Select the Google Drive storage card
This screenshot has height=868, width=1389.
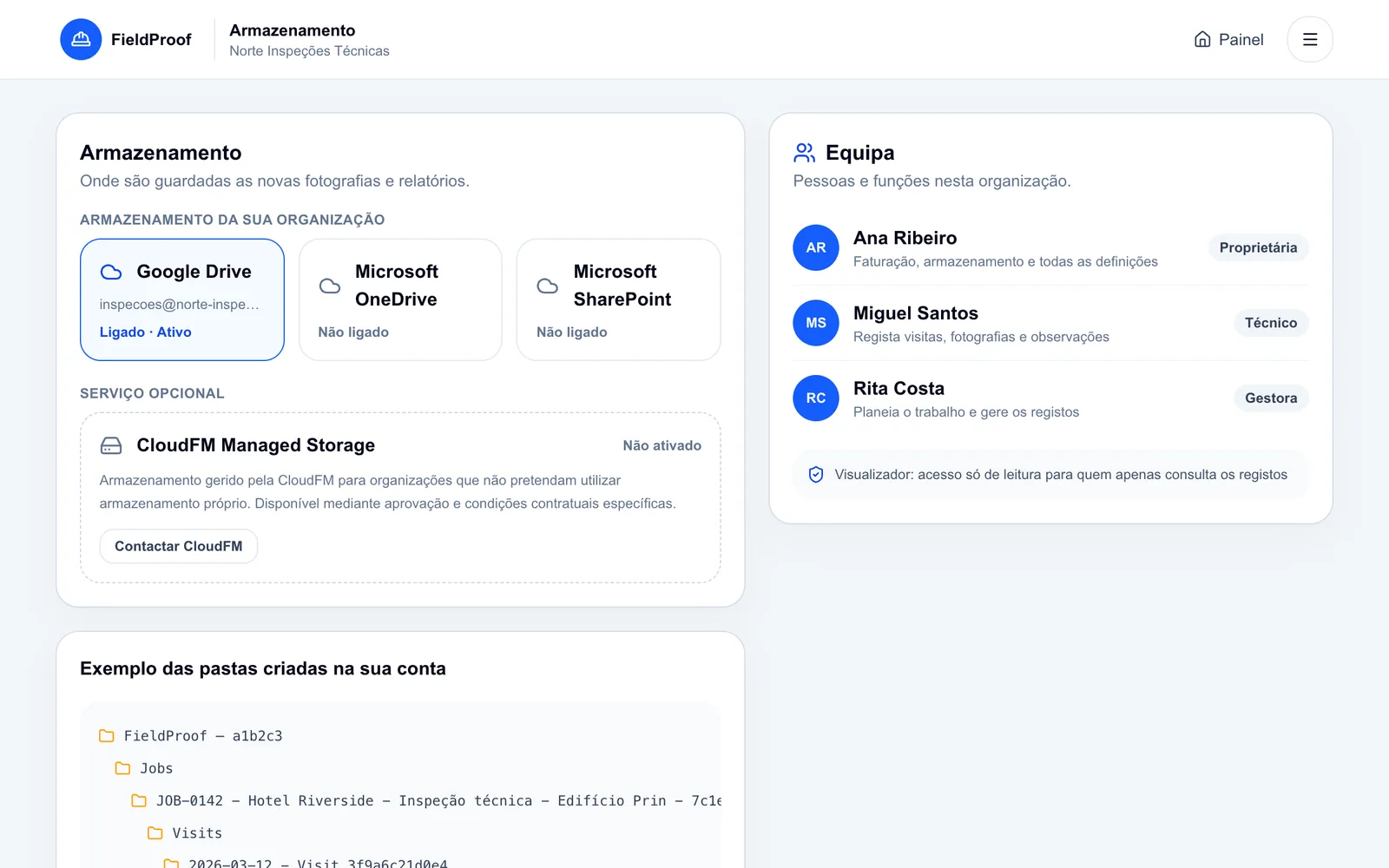(x=182, y=299)
